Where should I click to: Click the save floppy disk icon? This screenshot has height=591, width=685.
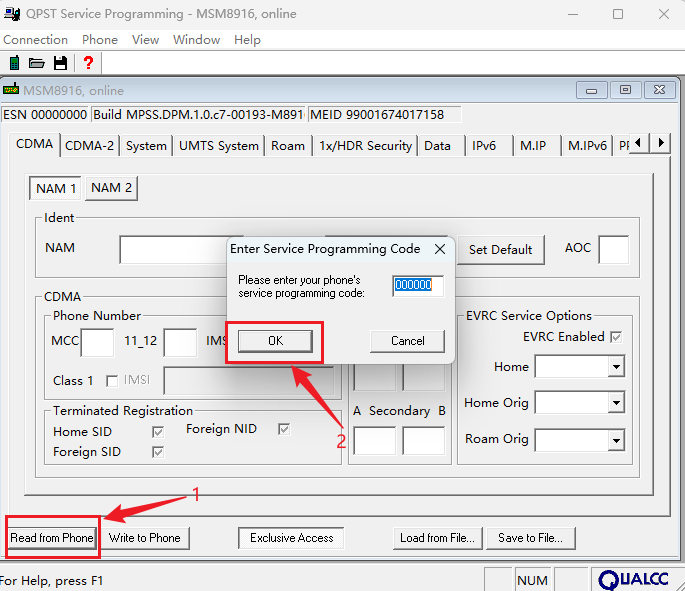point(61,63)
